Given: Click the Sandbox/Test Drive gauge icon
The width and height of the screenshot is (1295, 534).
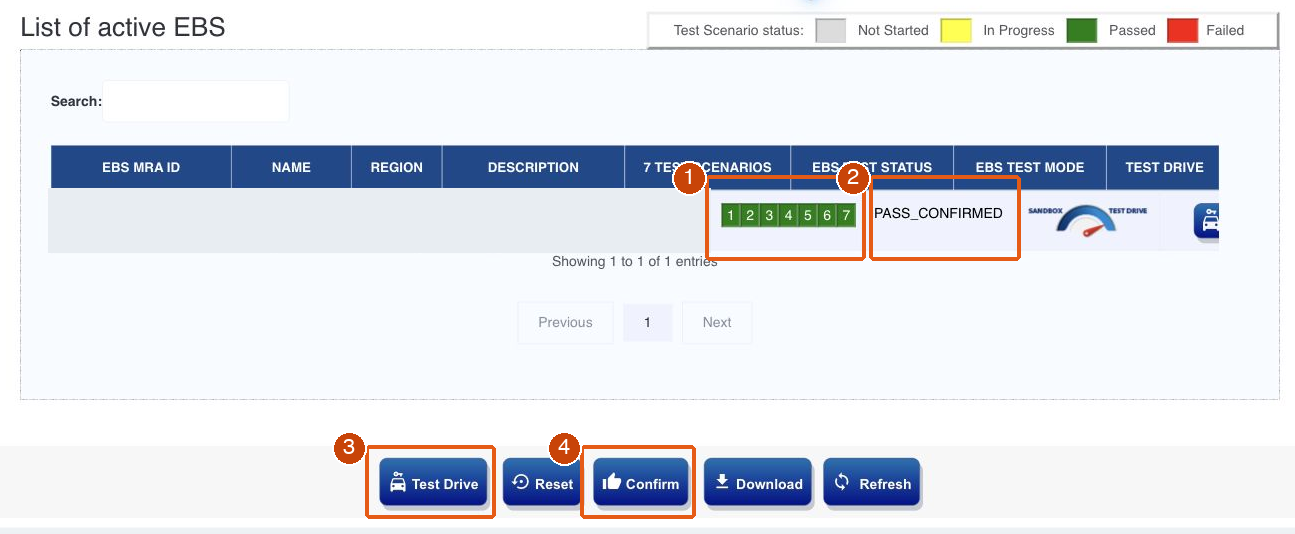Looking at the screenshot, I should click(1088, 221).
